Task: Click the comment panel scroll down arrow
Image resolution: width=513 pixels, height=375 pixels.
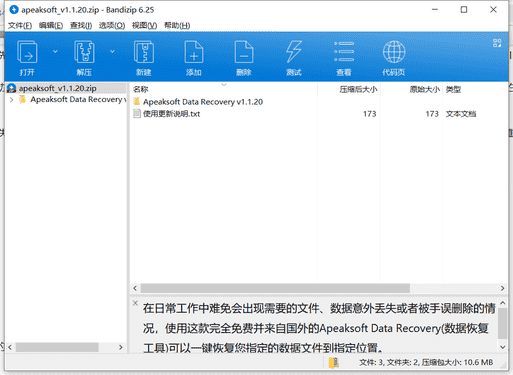Action: pyautogui.click(x=503, y=347)
